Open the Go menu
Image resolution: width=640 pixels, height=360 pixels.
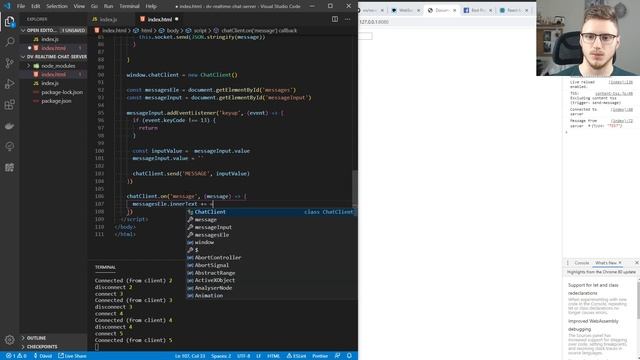94,6
